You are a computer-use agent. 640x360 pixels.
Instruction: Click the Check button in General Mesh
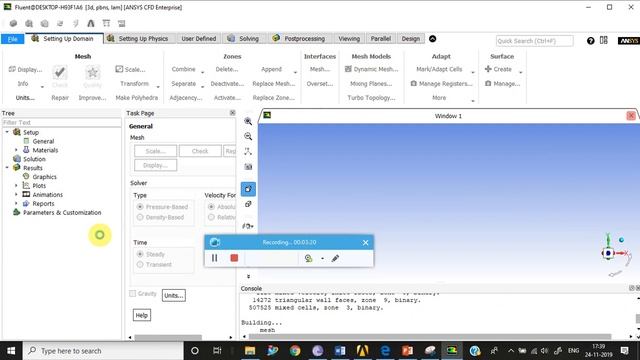click(200, 151)
